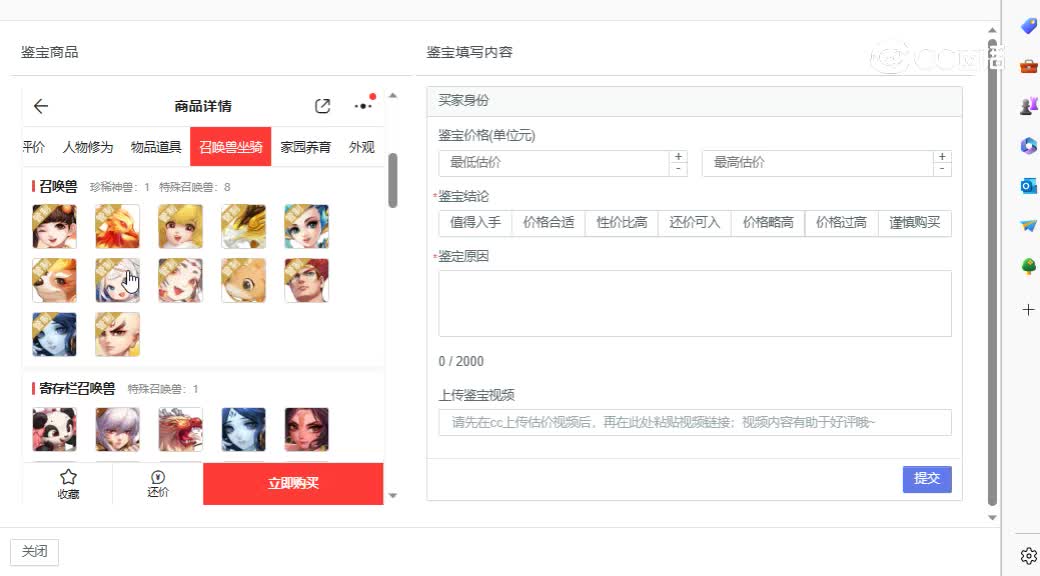Image resolution: width=1040 pixels, height=576 pixels.
Task: Launch Telegram from the right sidebar
Action: 1029,226
